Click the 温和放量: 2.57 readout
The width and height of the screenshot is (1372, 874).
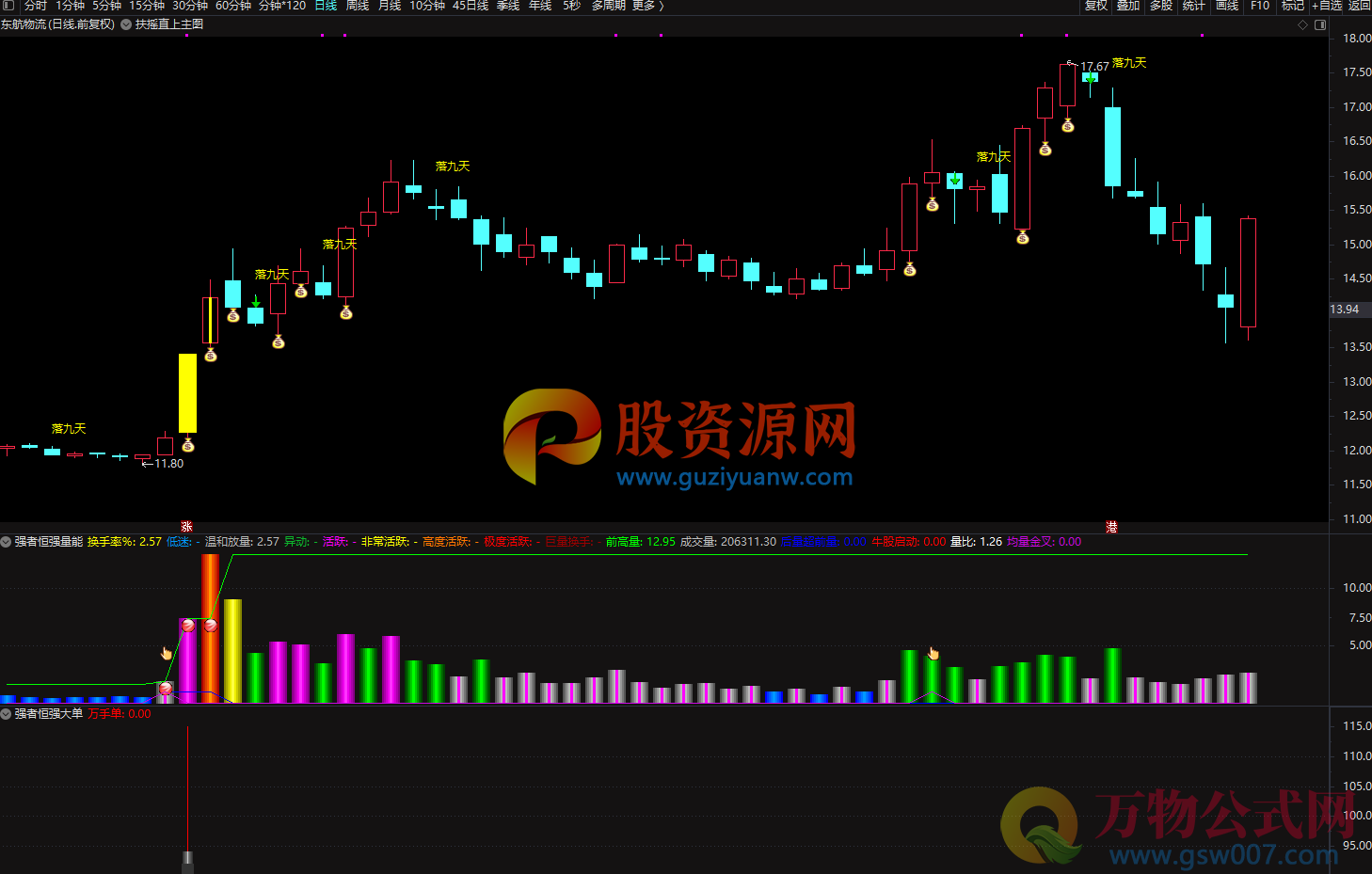point(243,542)
